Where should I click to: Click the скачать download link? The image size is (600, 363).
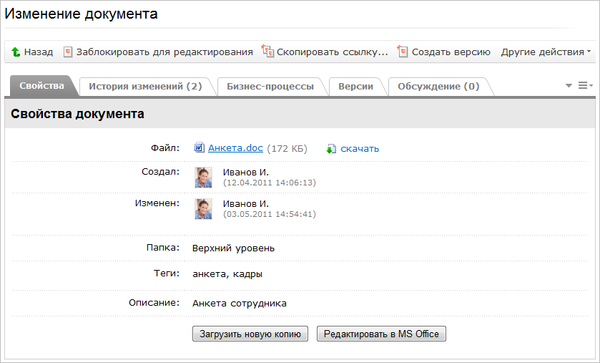coord(360,148)
